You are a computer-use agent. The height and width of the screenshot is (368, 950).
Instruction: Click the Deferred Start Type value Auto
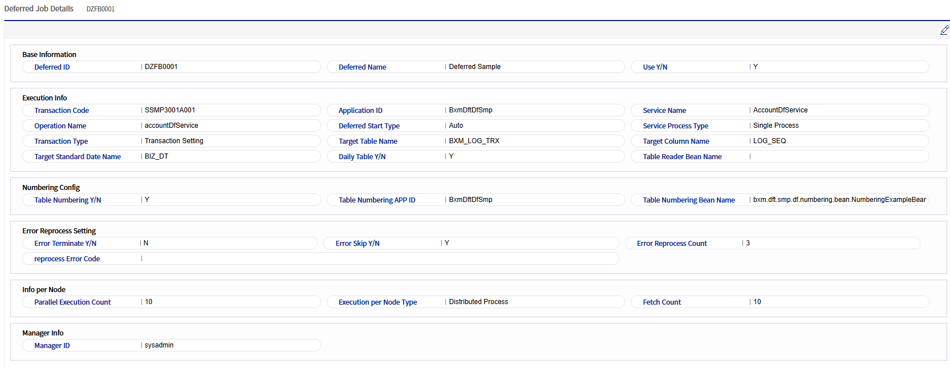click(456, 125)
